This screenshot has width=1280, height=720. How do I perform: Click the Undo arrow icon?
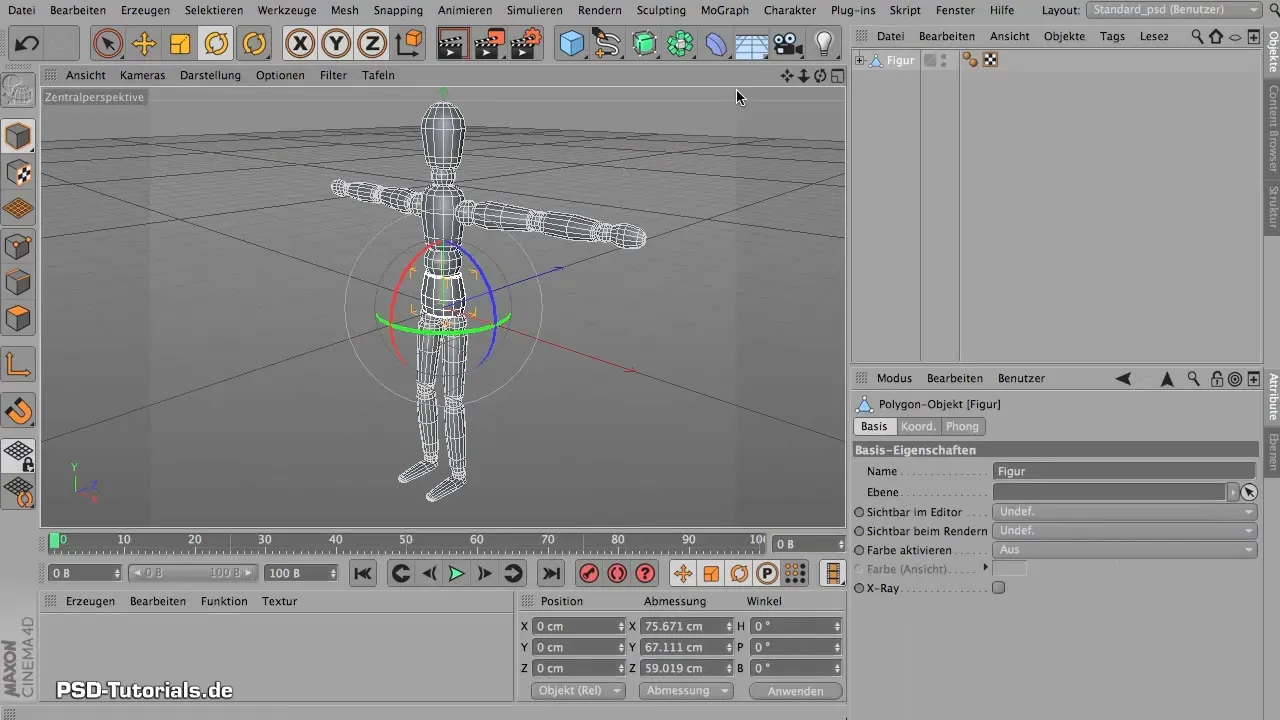[27, 43]
